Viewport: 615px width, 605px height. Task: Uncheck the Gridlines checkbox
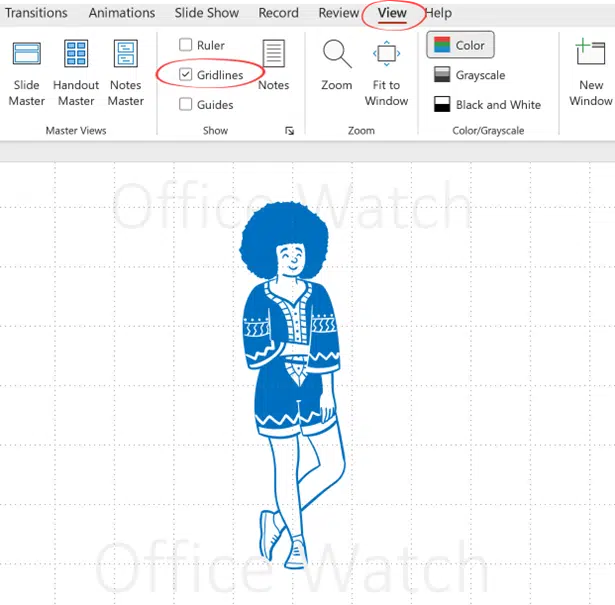click(x=186, y=74)
